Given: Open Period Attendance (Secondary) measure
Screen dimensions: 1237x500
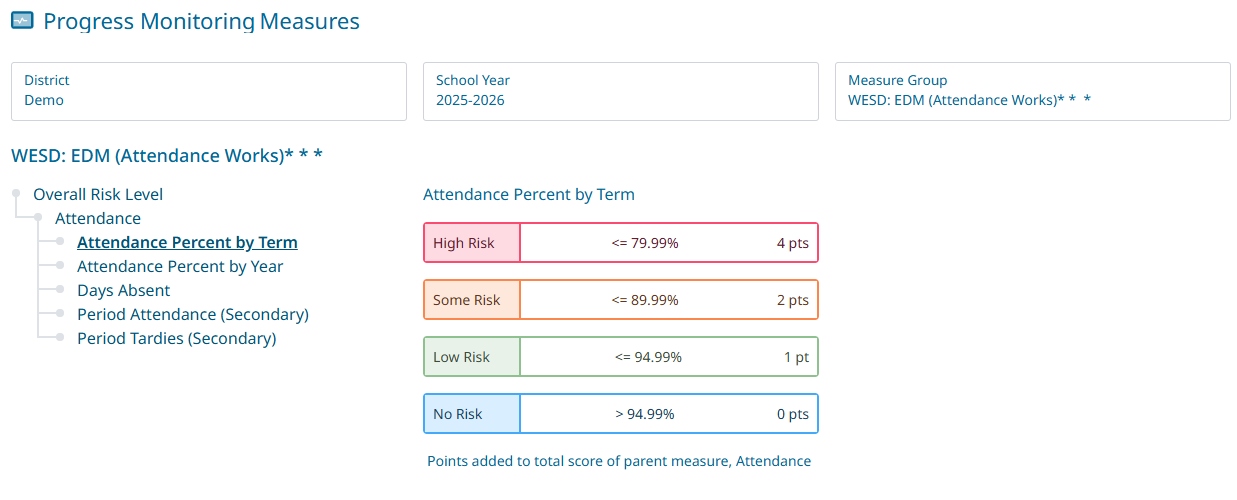Looking at the screenshot, I should (193, 314).
